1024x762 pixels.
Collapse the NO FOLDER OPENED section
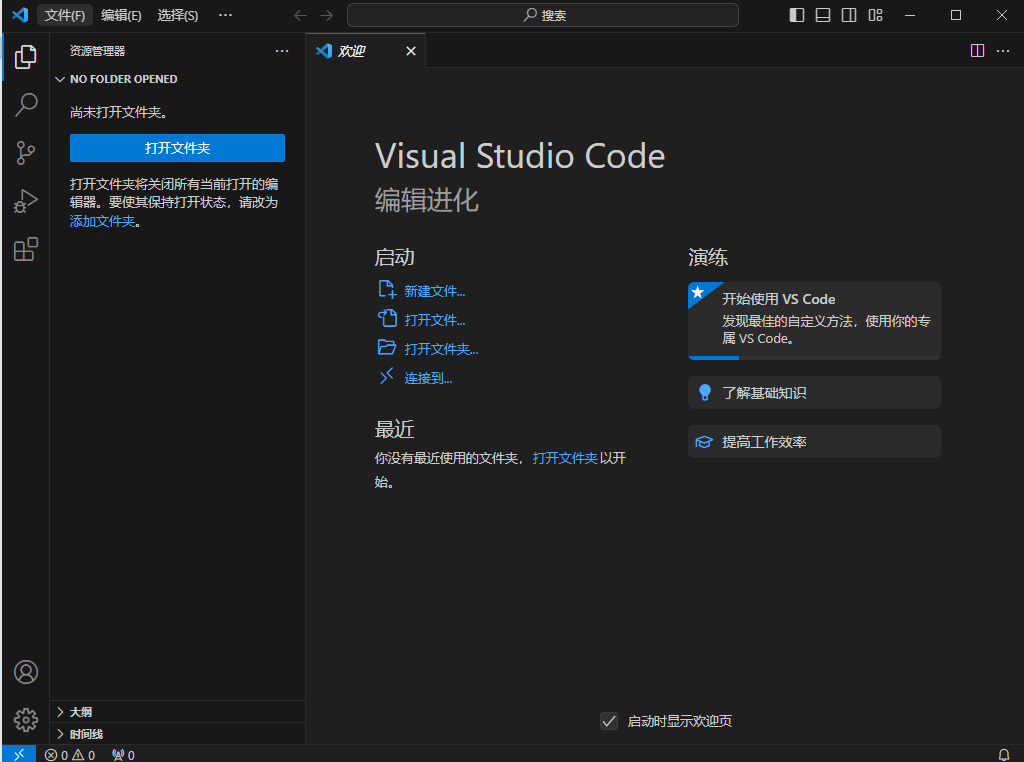(x=178, y=79)
